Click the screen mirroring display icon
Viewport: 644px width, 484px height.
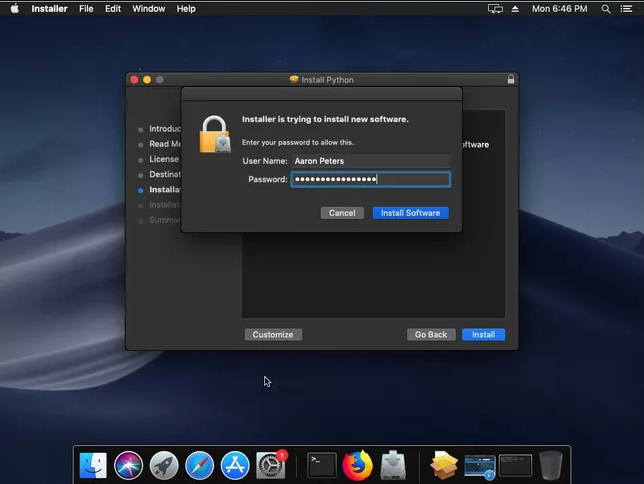pos(495,9)
